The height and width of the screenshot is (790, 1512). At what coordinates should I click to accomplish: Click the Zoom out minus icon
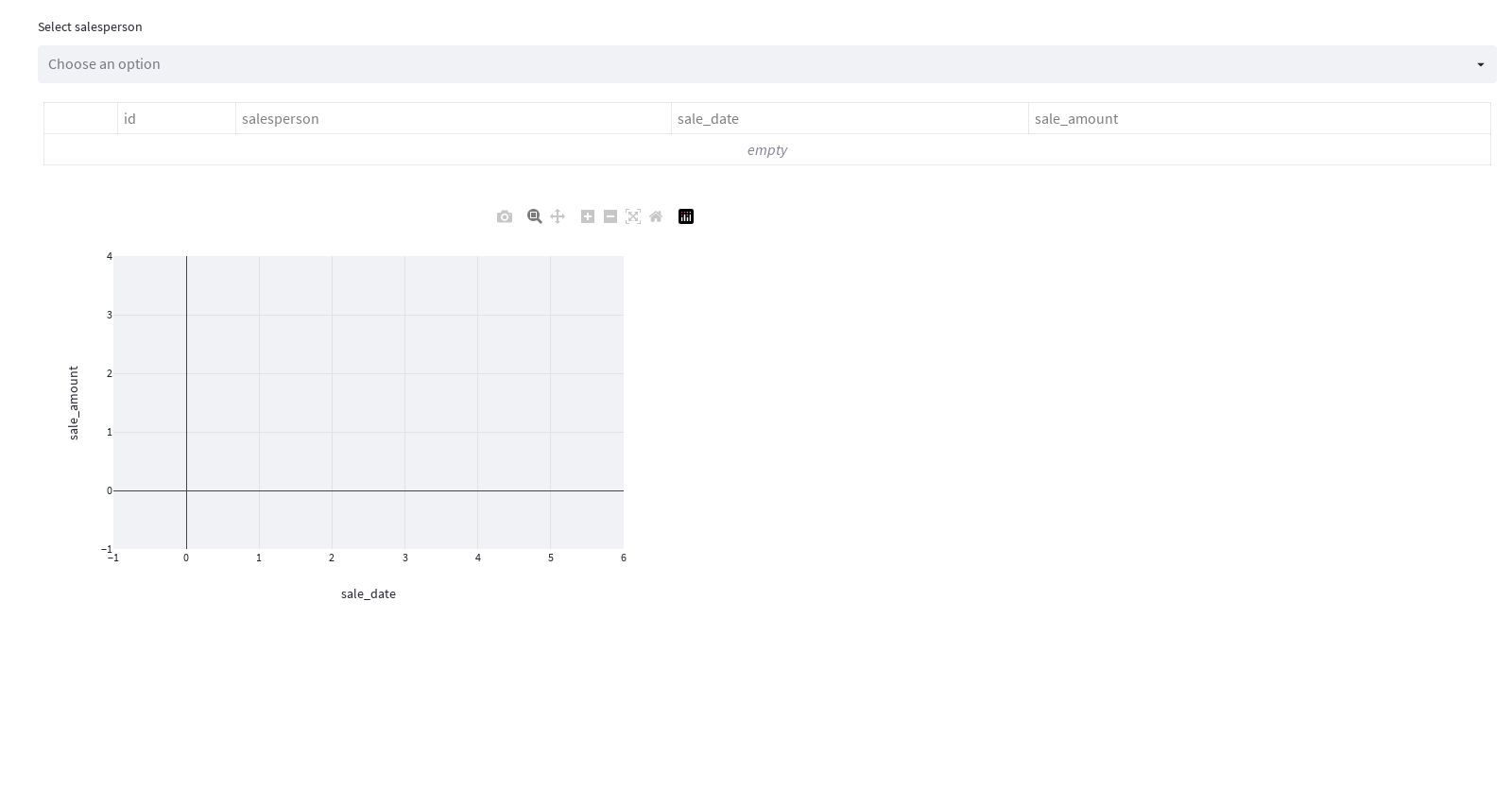[x=610, y=216]
